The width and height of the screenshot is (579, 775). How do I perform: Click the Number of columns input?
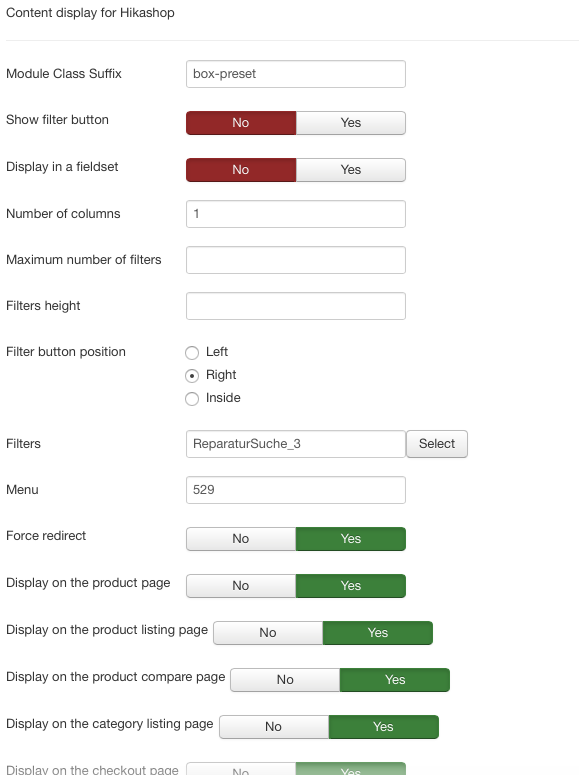(296, 214)
